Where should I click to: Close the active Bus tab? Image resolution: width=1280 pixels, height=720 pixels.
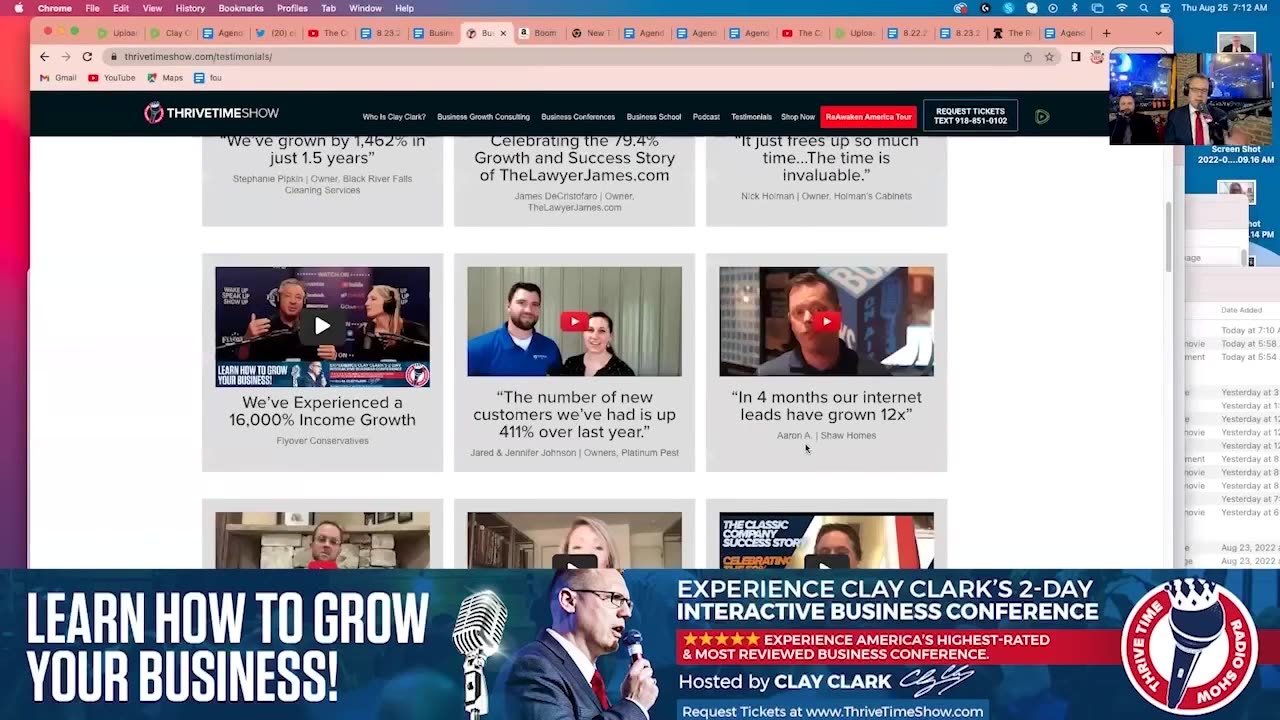(x=503, y=33)
